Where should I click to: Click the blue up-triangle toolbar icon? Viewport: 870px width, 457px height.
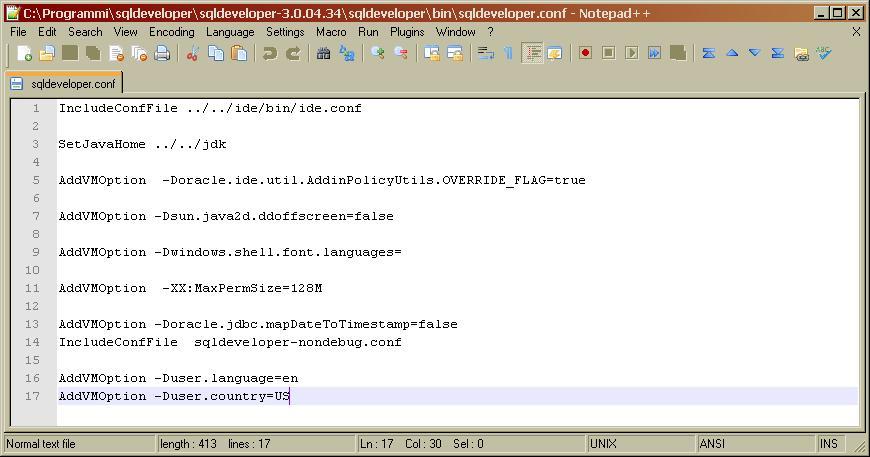point(732,53)
